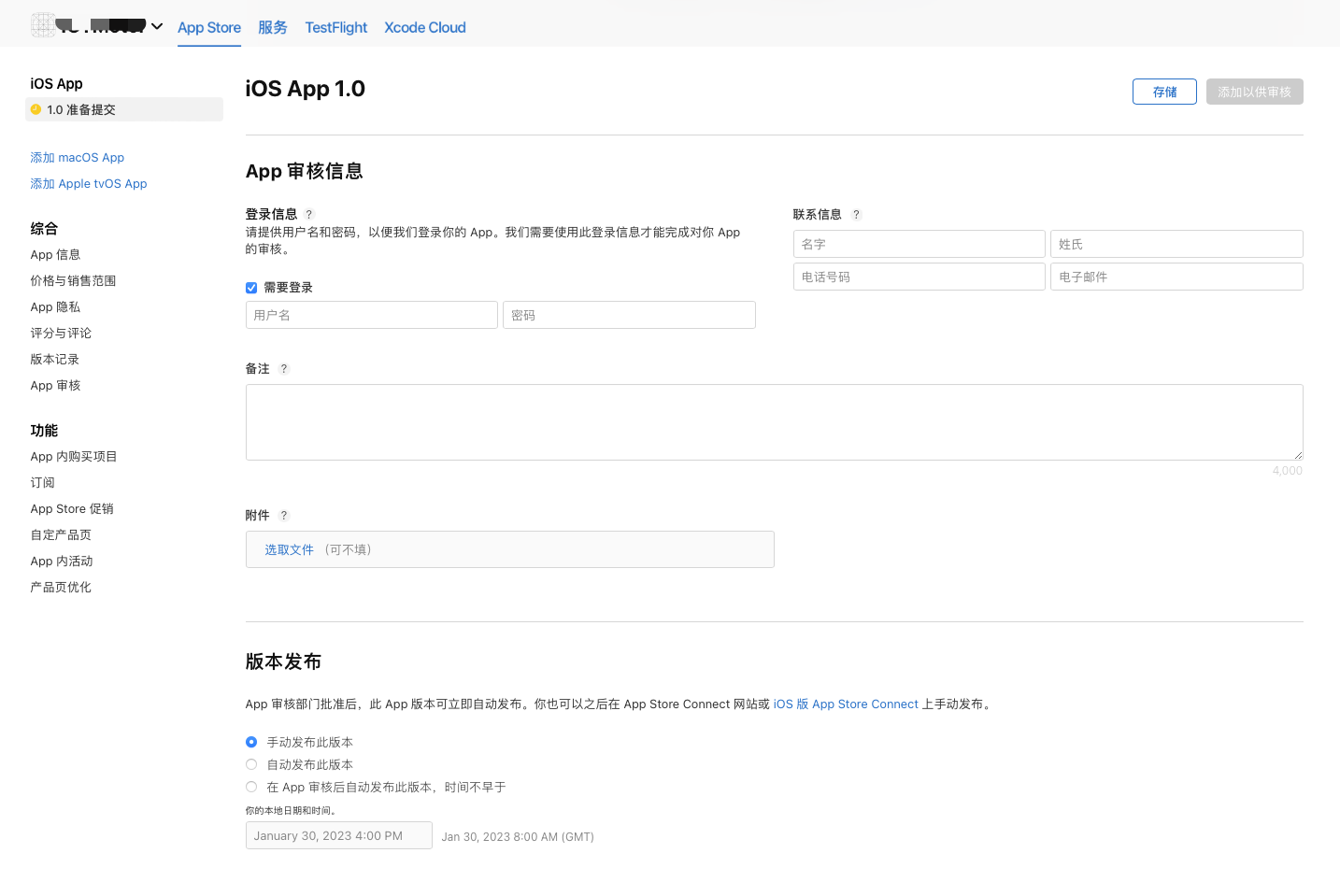Open App 隐私 in sidebar

click(55, 306)
